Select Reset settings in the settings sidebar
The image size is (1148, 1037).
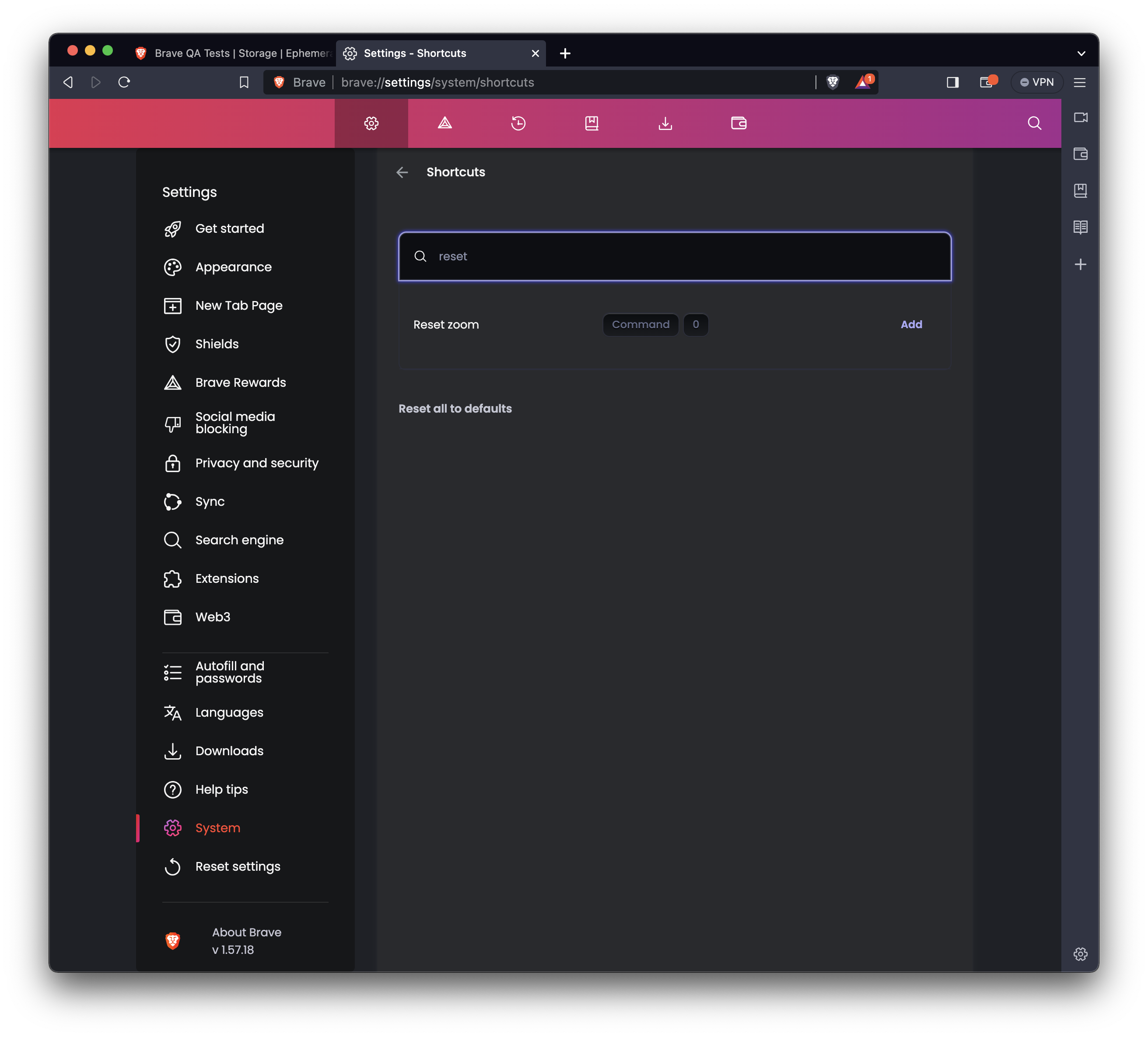[x=238, y=866]
